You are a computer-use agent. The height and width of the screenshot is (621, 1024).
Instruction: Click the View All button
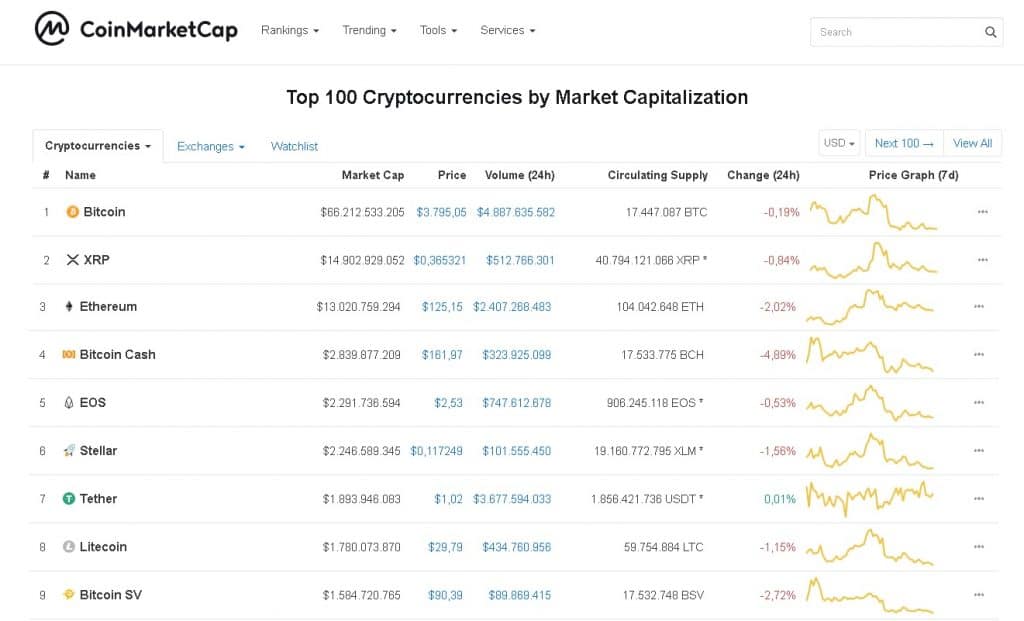pos(972,143)
